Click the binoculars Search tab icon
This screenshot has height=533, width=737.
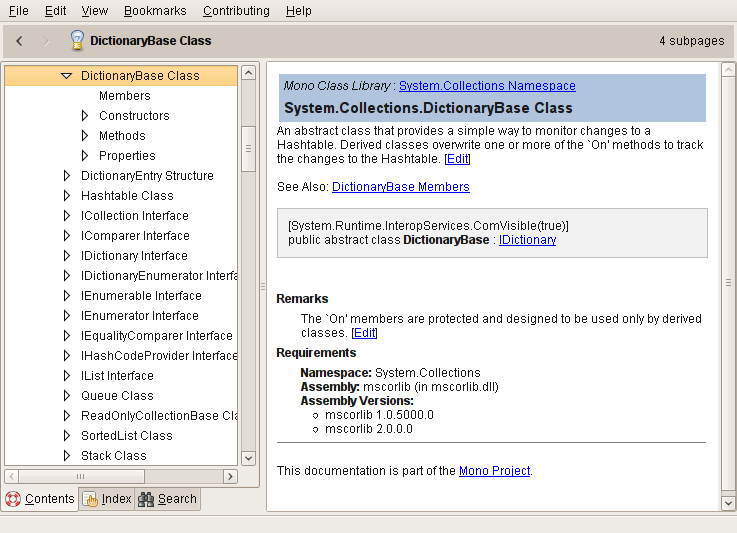[145, 499]
